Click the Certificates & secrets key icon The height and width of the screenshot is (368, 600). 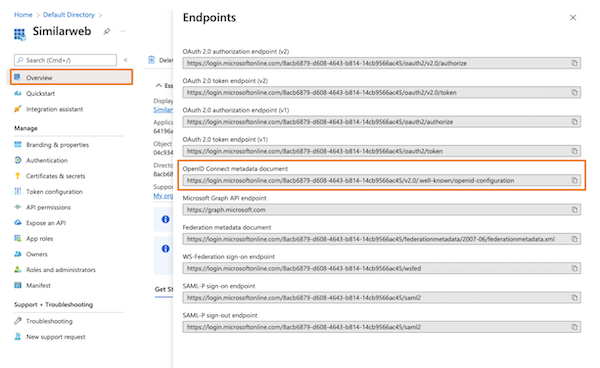(x=18, y=176)
